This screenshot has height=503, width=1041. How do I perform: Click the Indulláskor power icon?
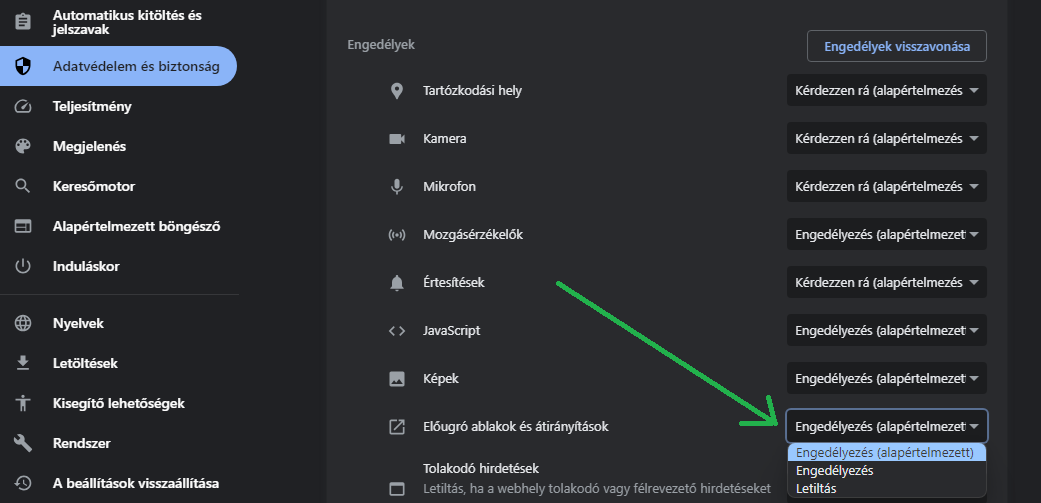click(x=23, y=266)
